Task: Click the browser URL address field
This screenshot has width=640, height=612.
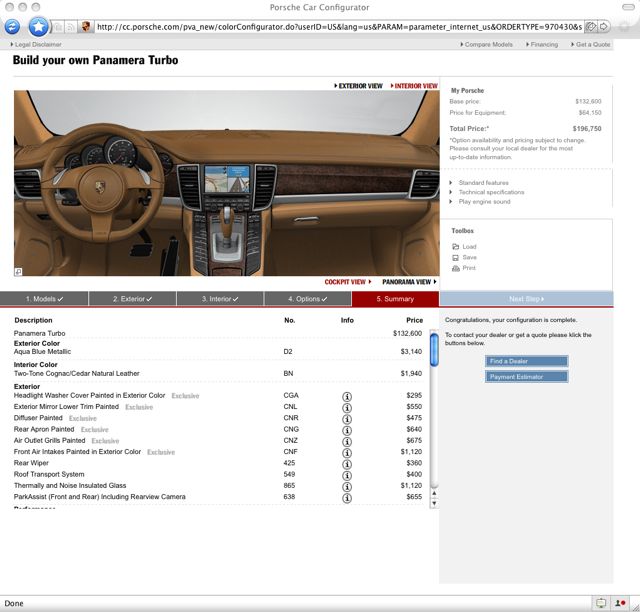Action: [x=339, y=27]
